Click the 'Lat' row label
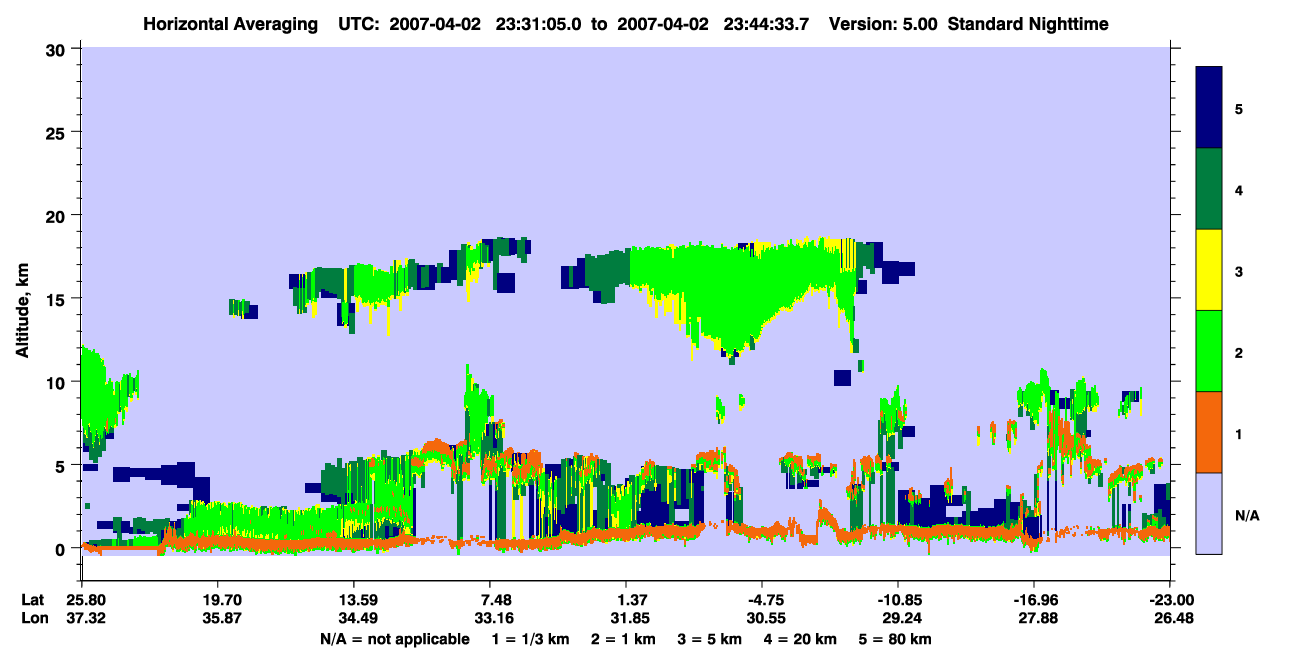 coord(32,600)
